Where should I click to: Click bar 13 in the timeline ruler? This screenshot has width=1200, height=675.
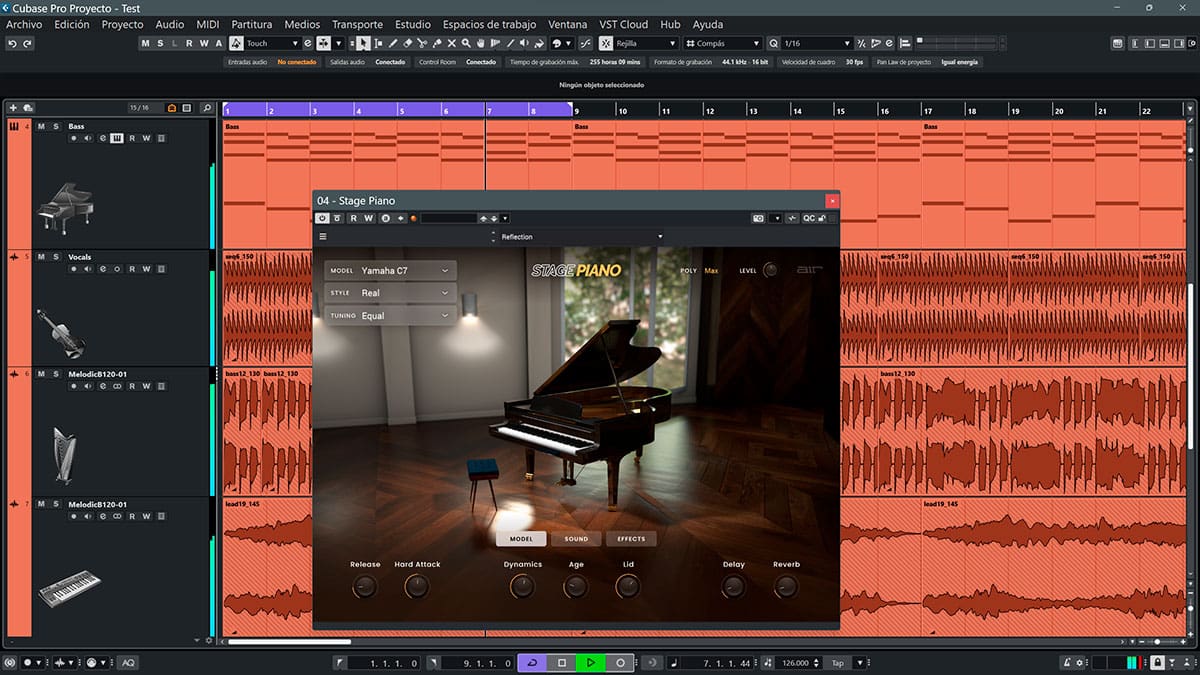tap(753, 111)
